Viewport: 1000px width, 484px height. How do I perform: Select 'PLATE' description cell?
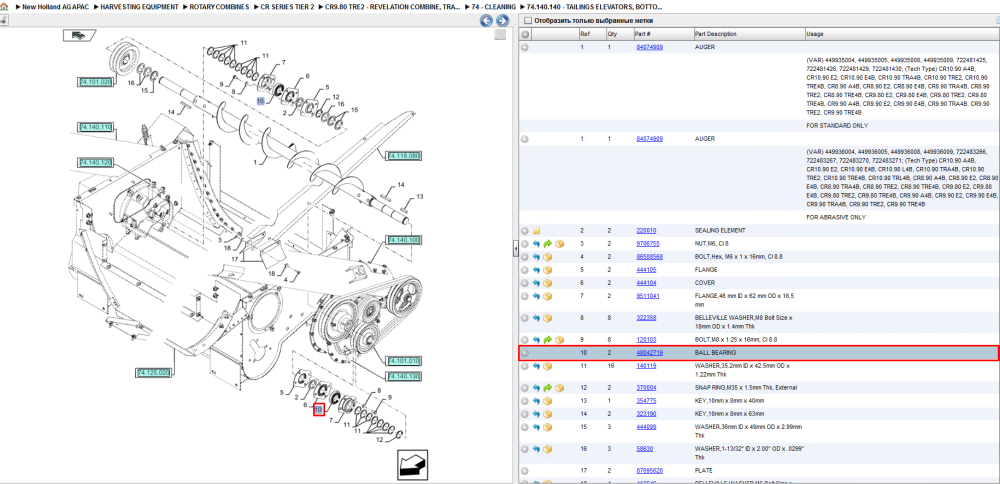pos(703,471)
